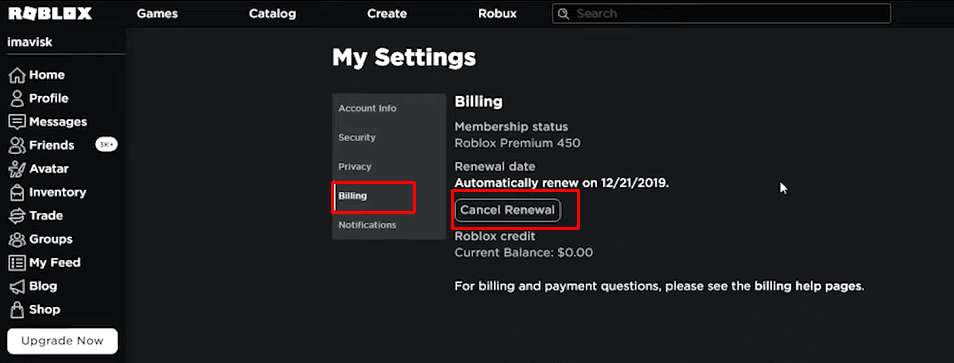Click the My Feed list icon
This screenshot has height=363, width=954.
[x=17, y=263]
